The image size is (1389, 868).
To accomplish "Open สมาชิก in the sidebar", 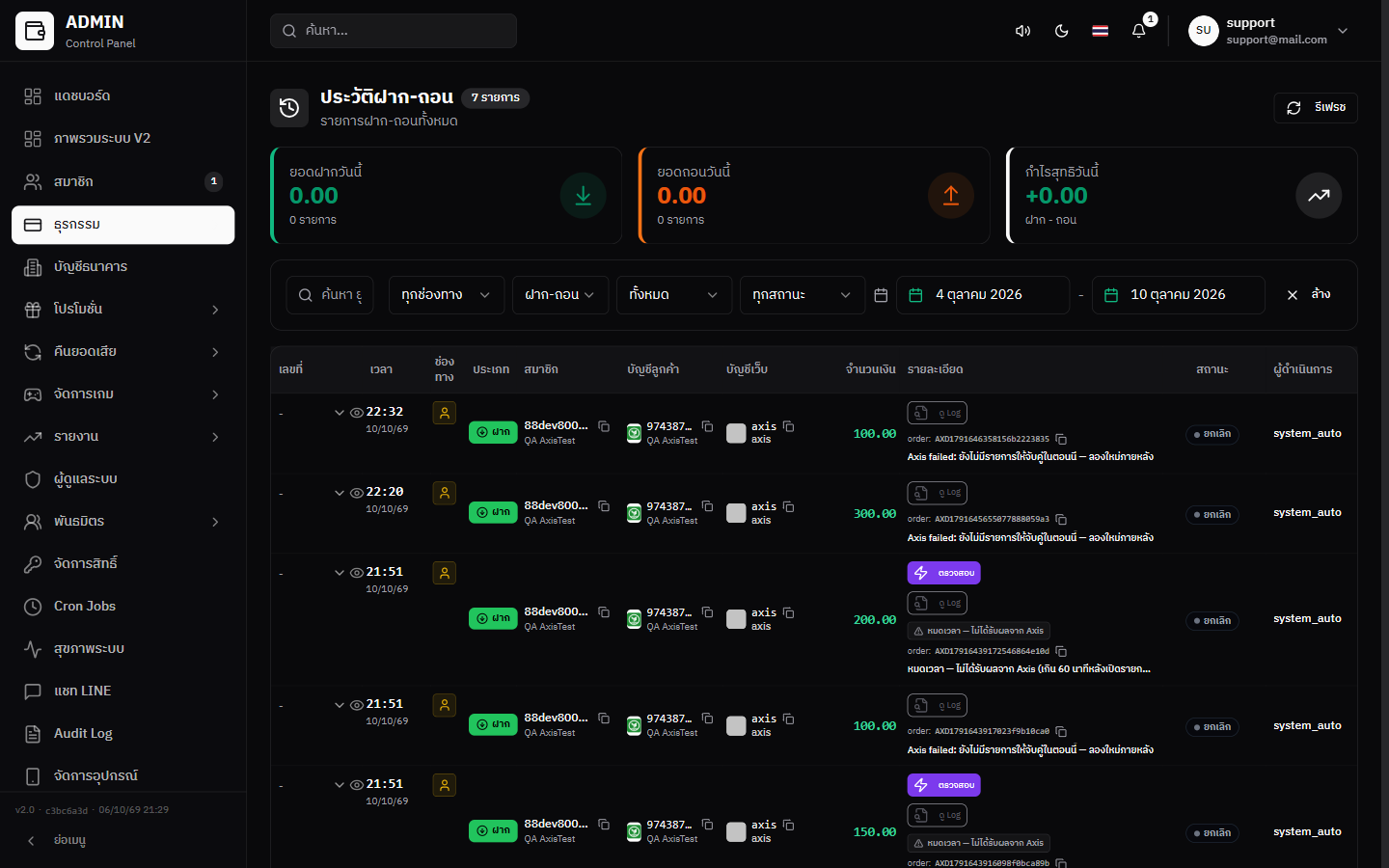I will (123, 181).
